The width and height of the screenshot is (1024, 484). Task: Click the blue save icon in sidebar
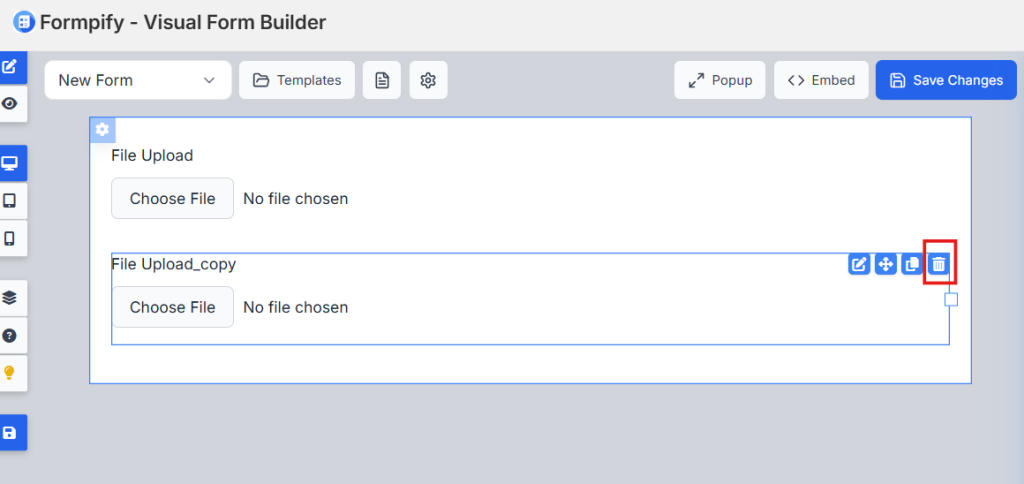10,433
